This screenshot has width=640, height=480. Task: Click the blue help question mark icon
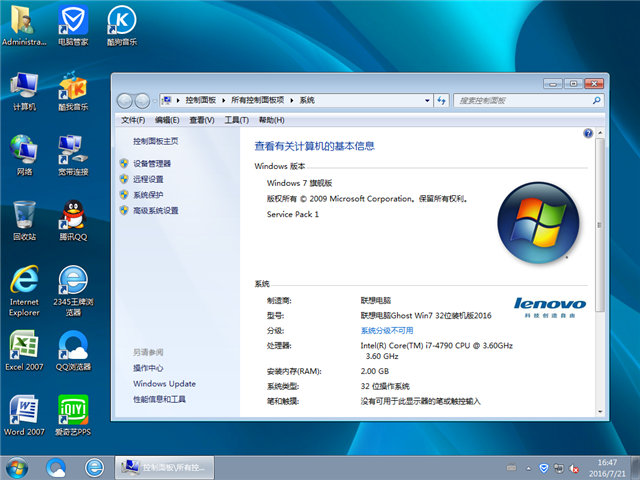point(587,133)
